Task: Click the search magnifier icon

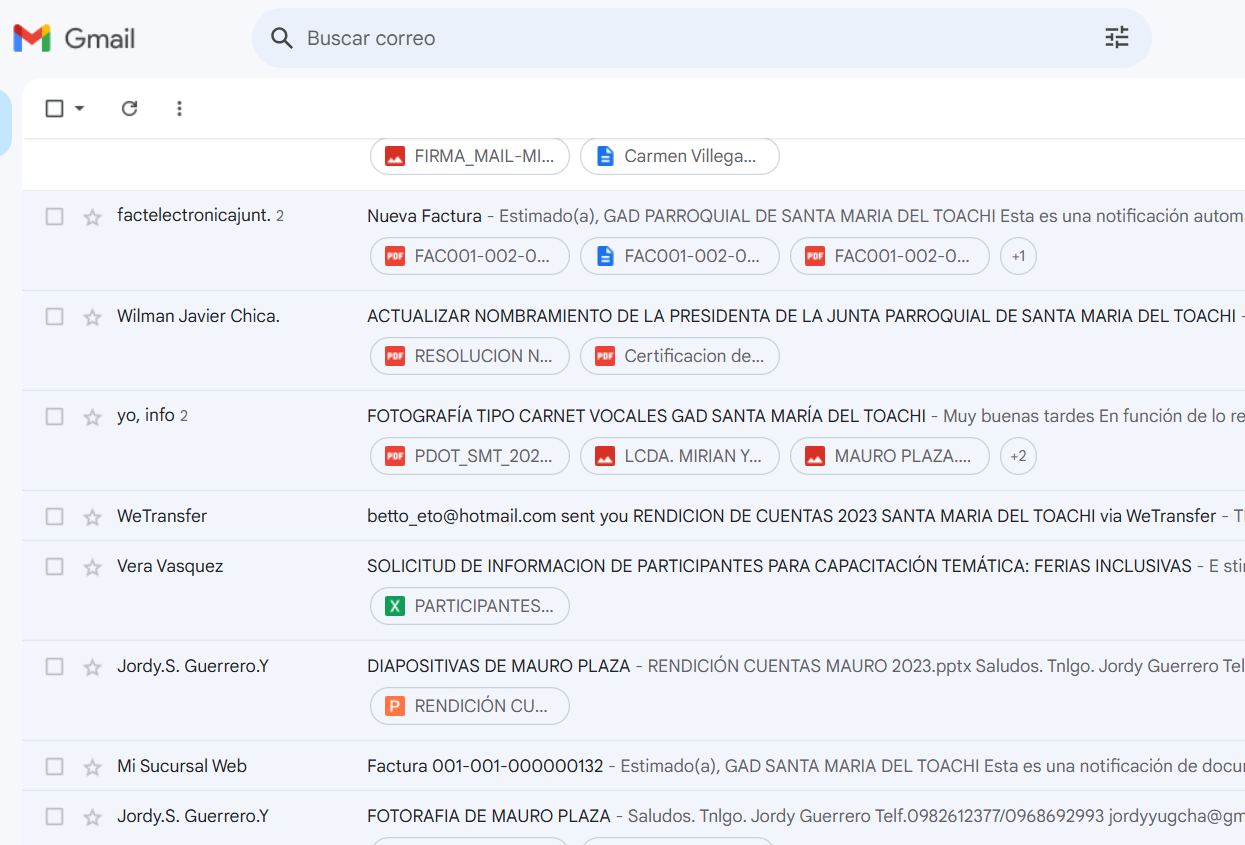Action: (282, 38)
